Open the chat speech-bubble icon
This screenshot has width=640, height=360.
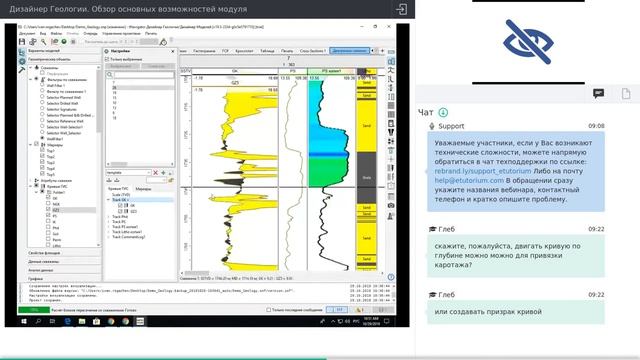point(598,93)
